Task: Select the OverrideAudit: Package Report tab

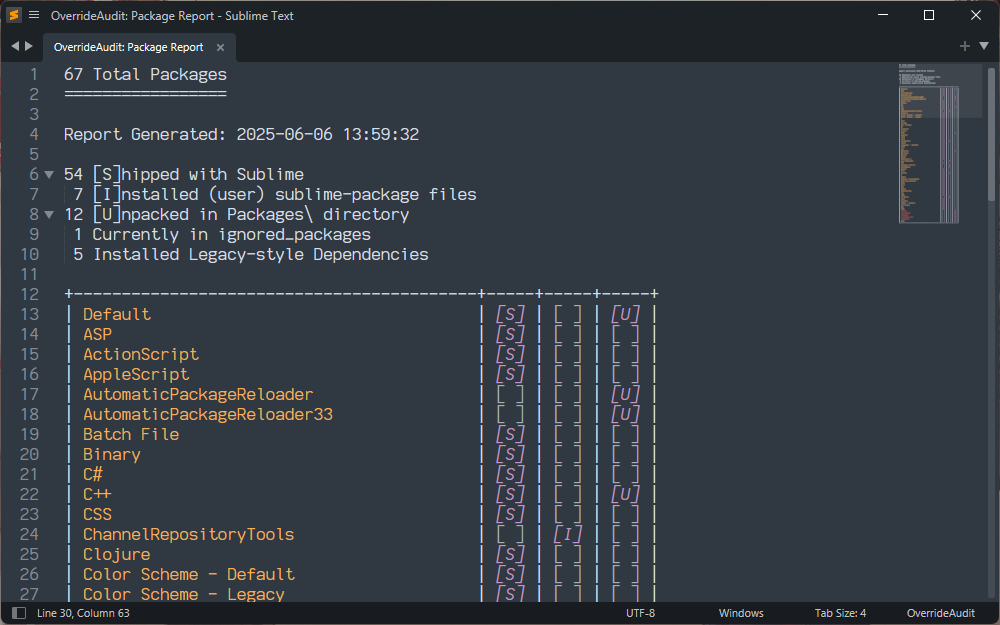Action: [x=128, y=47]
